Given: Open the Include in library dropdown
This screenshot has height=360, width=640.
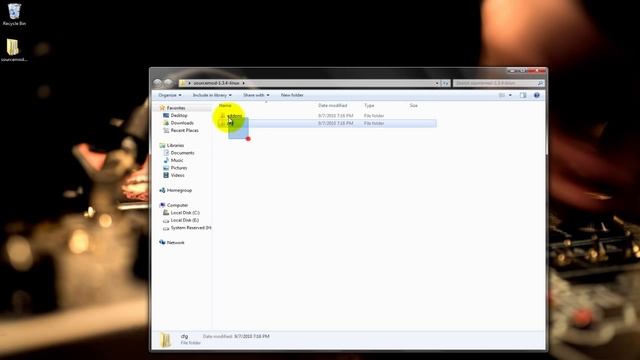Looking at the screenshot, I should (212, 95).
